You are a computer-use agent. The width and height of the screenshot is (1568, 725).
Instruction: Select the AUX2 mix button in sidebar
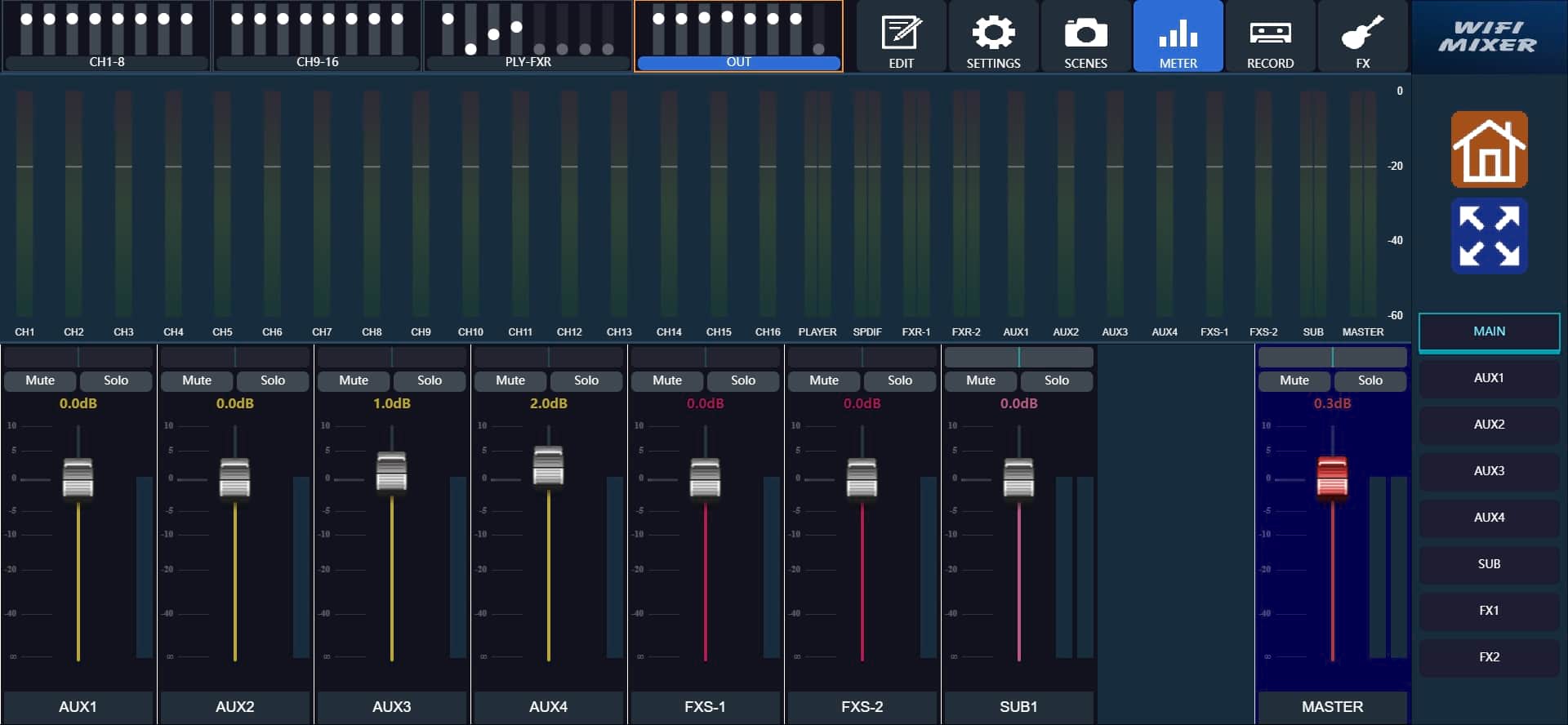(x=1489, y=425)
